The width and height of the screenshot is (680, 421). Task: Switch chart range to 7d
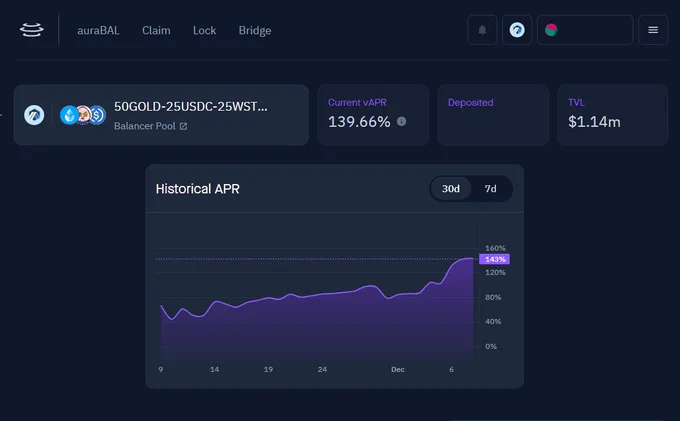[x=490, y=189]
